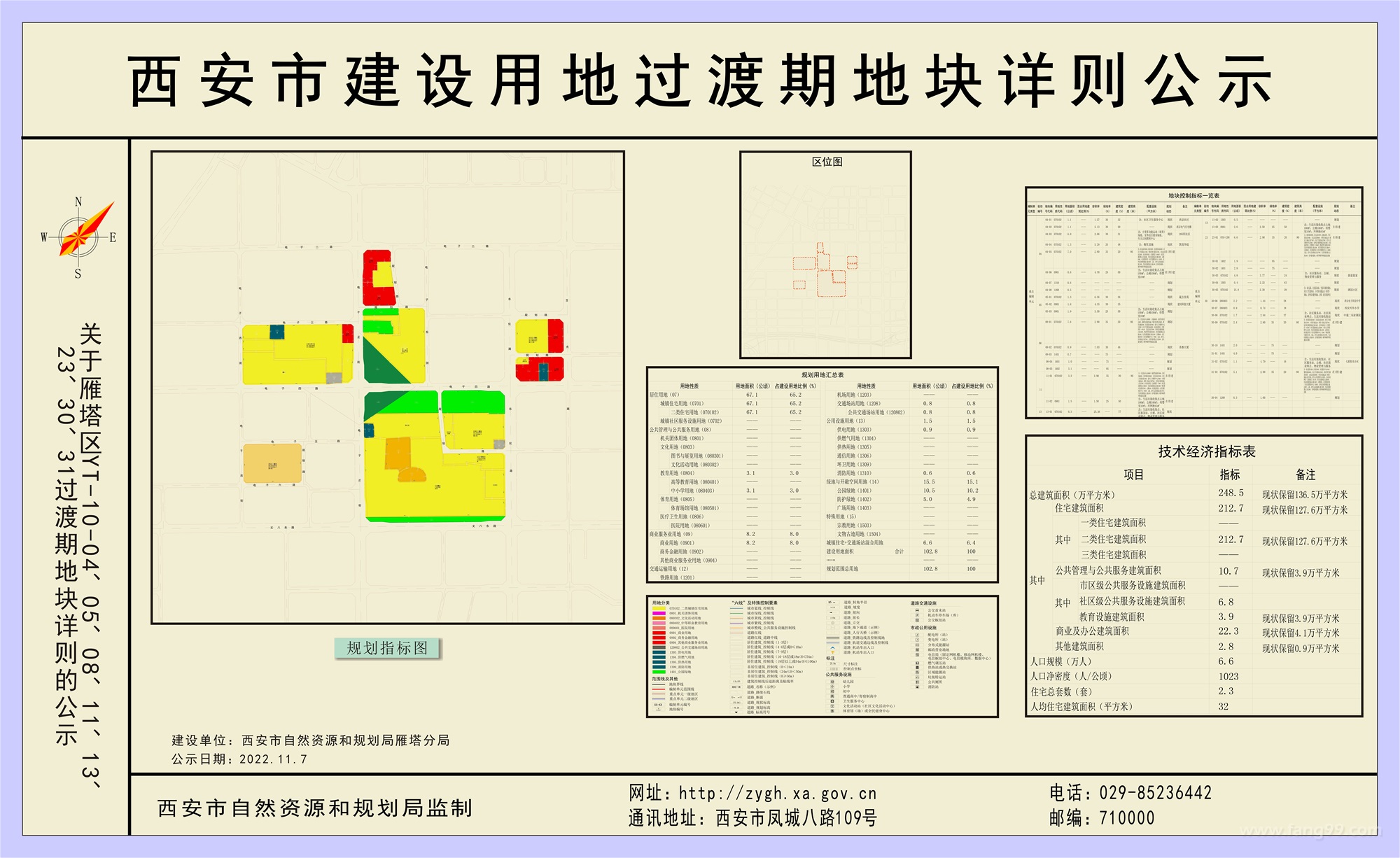Click 建设单位：西安市自然资源和规划局雁塔分局

tap(311, 740)
